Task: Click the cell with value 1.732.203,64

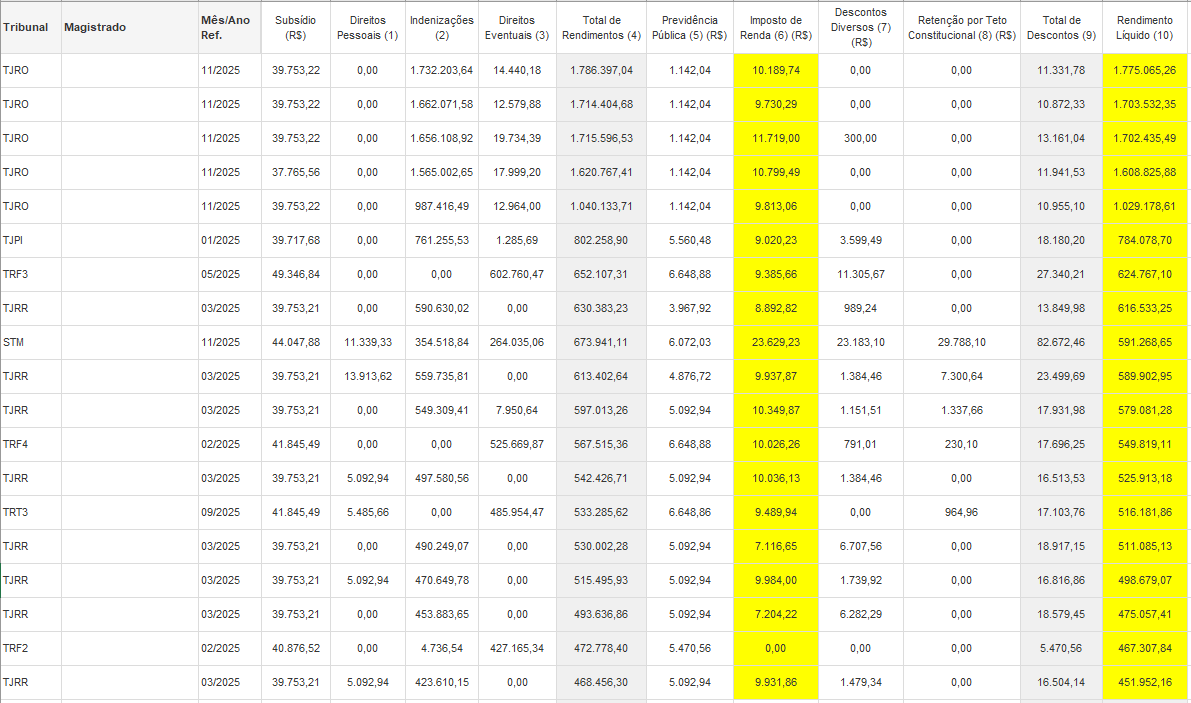Action: [441, 71]
